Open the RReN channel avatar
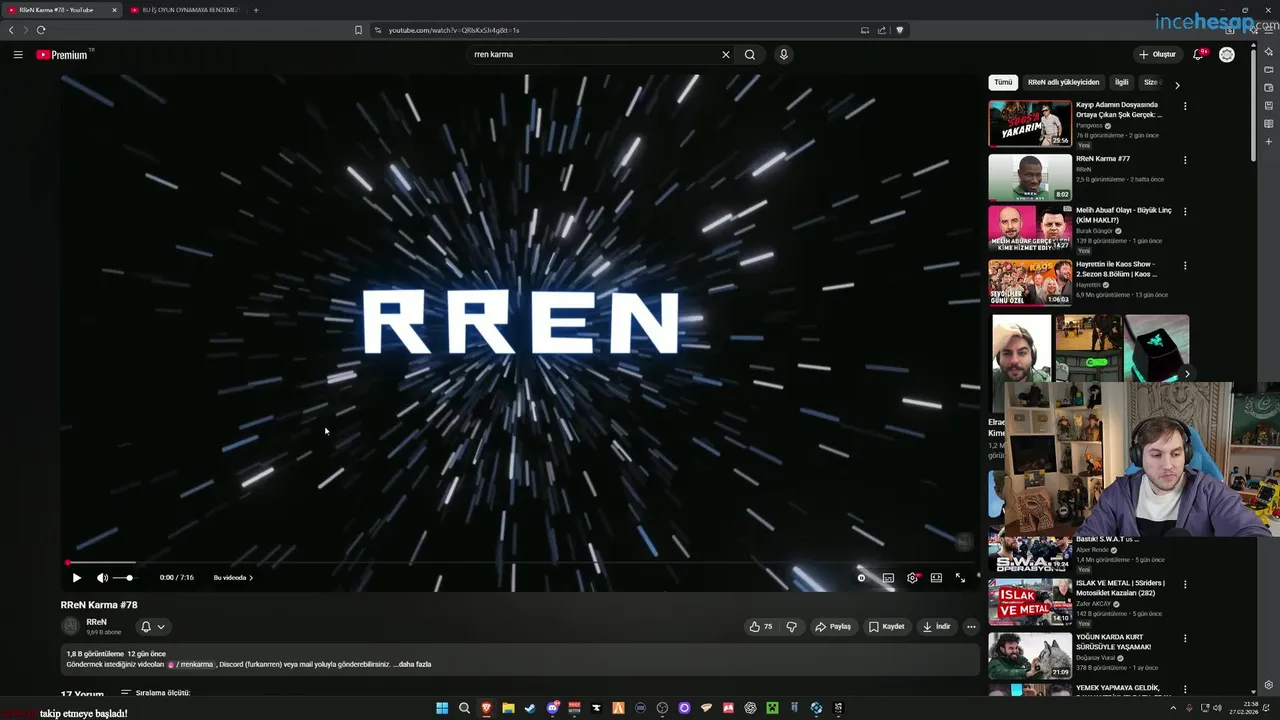 [x=70, y=626]
